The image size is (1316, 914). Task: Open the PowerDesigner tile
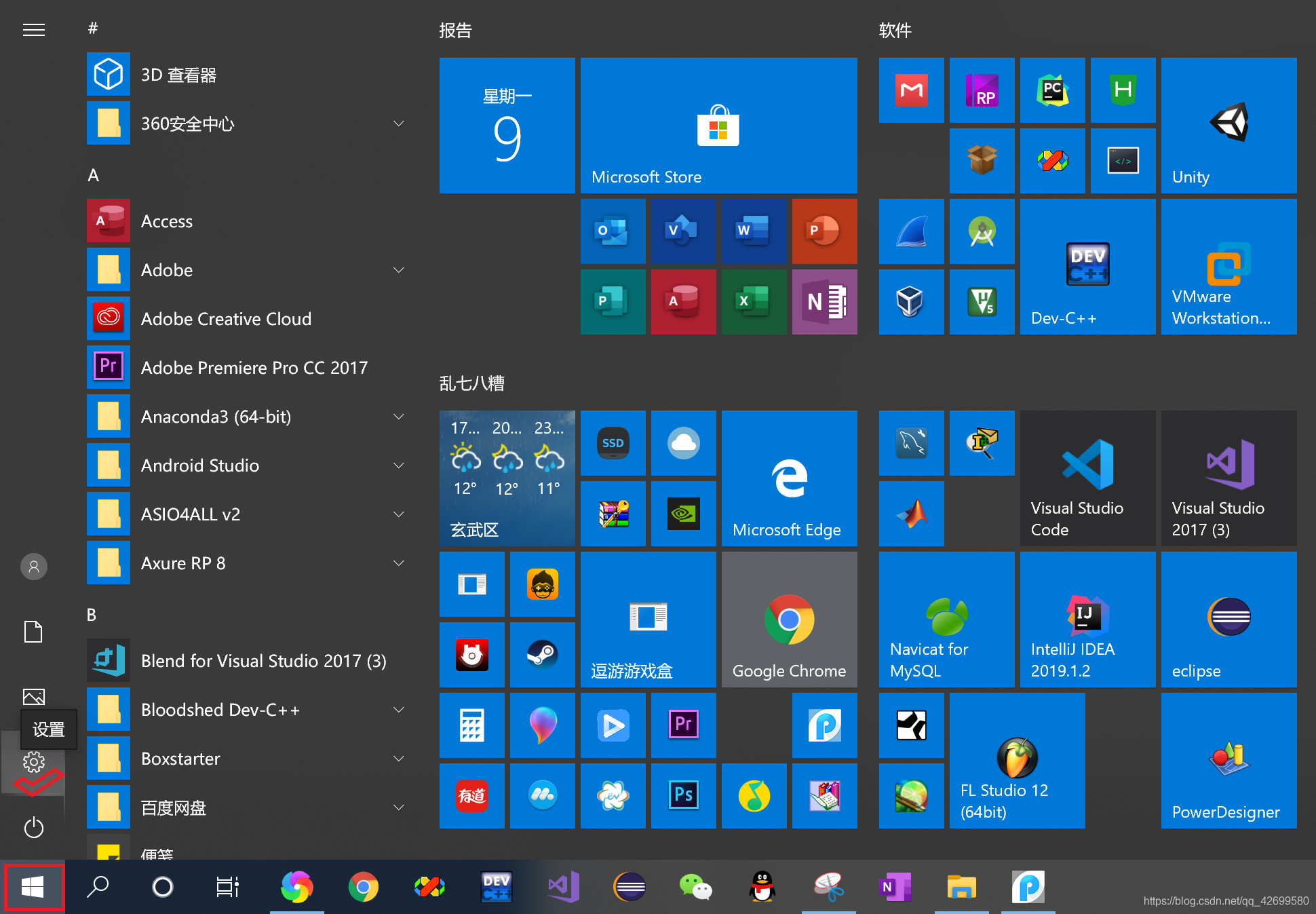click(1228, 761)
